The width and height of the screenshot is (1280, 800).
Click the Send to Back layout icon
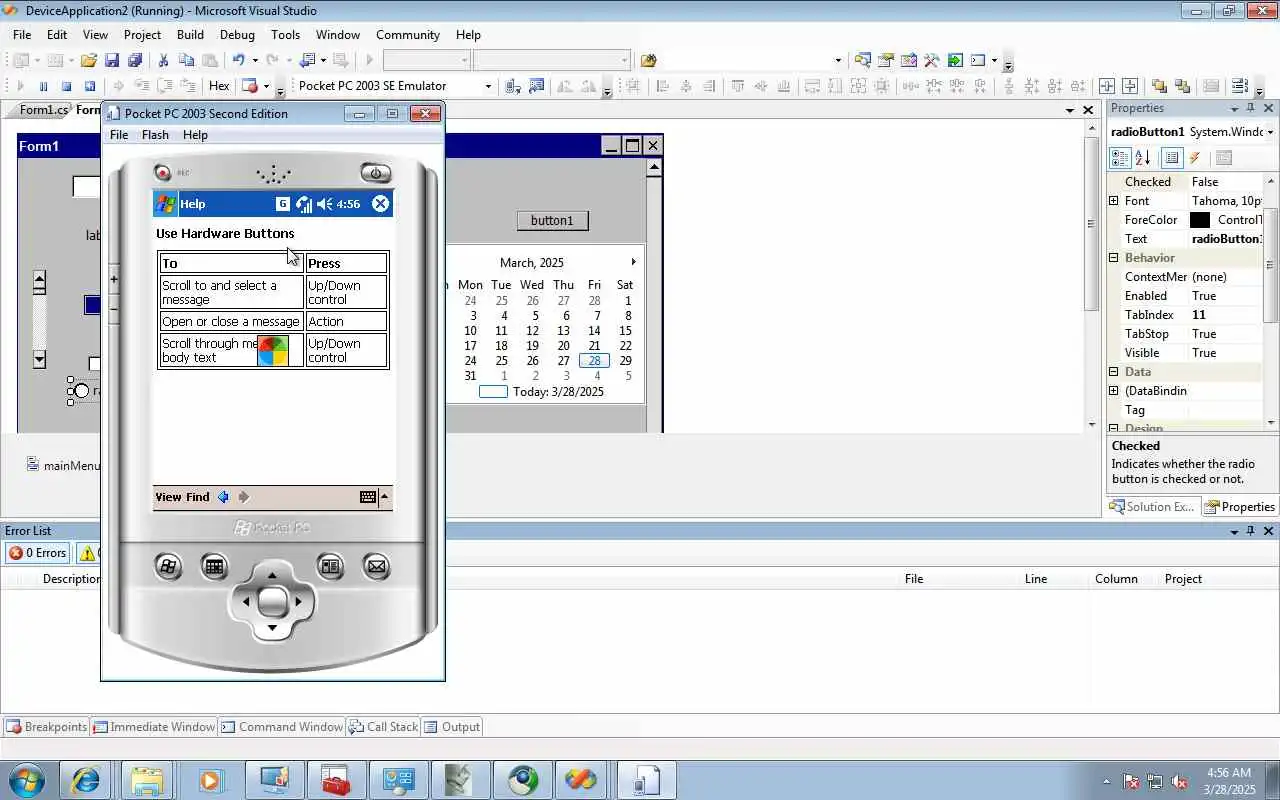pos(1182,86)
